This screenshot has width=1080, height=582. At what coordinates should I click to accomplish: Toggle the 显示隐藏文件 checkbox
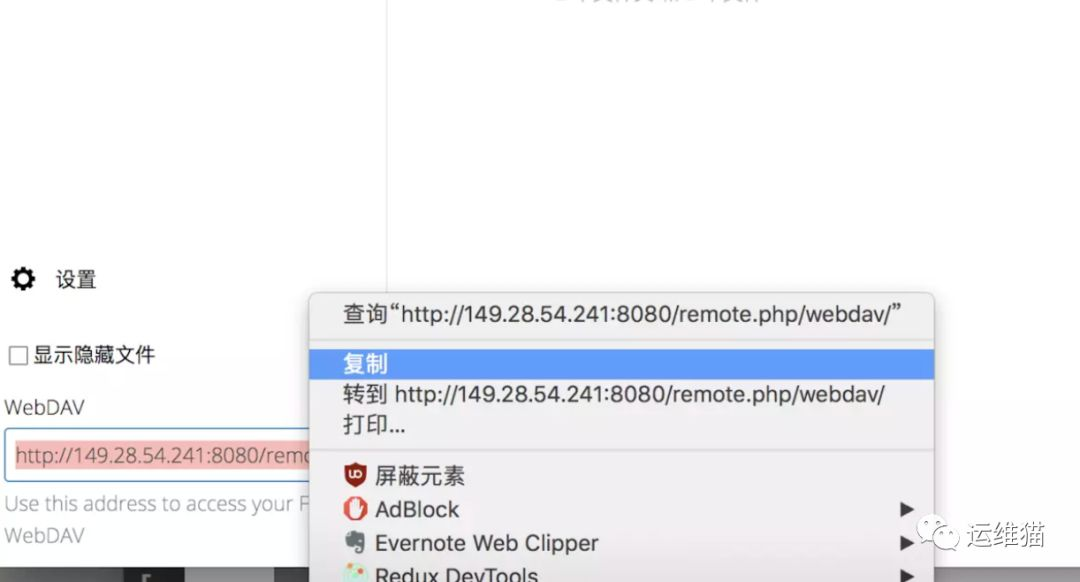[18, 355]
